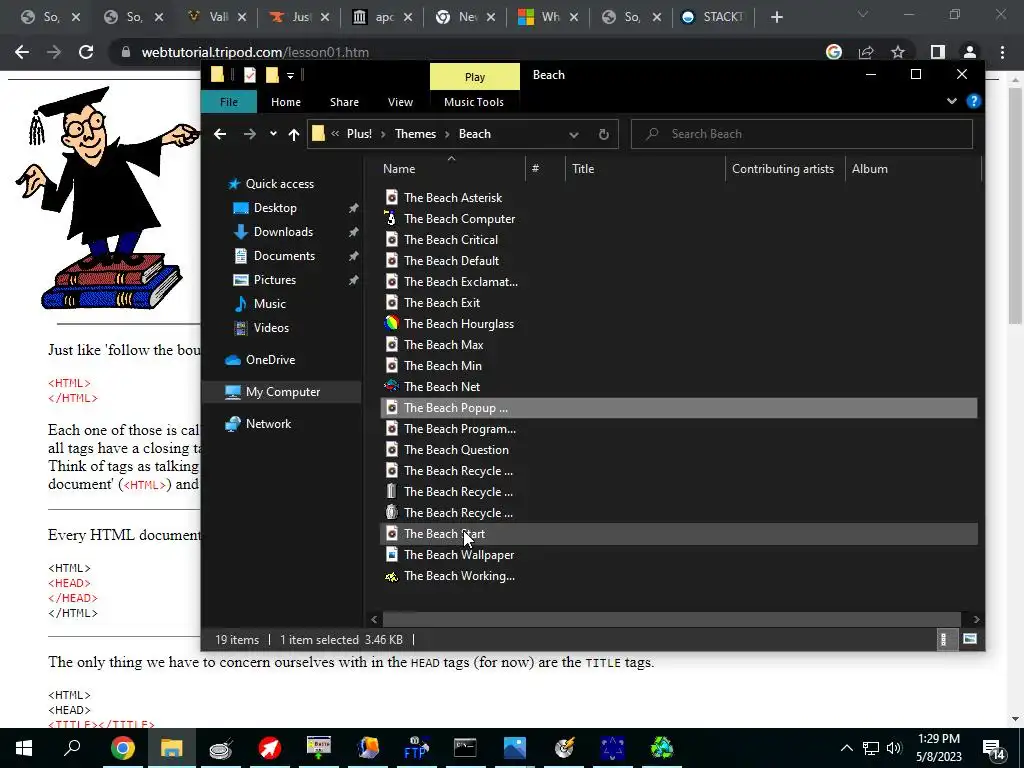Open recent locations dropdown in Explorer
The height and width of the screenshot is (768, 1024).
point(273,134)
